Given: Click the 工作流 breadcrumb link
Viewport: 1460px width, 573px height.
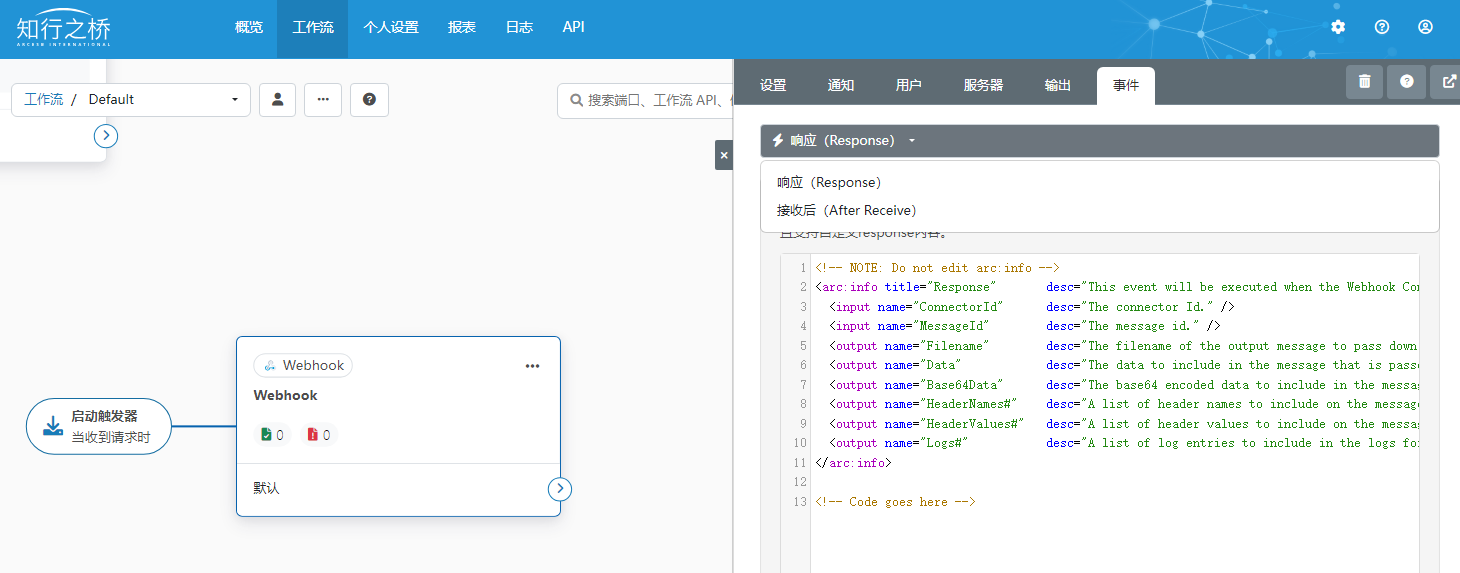Looking at the screenshot, I should 43,100.
